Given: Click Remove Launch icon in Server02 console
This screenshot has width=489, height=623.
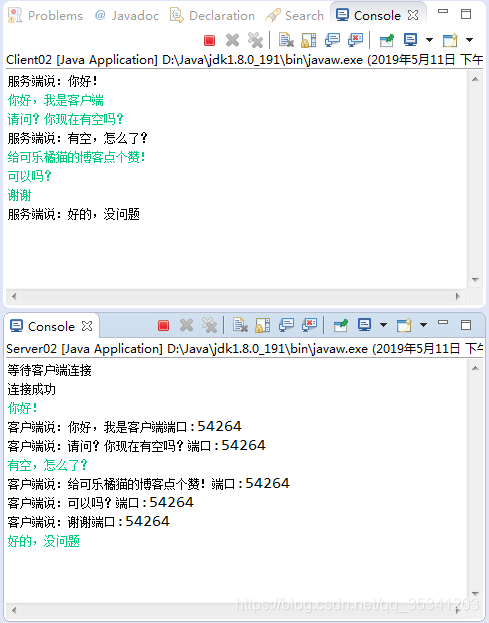Looking at the screenshot, I should [186, 325].
